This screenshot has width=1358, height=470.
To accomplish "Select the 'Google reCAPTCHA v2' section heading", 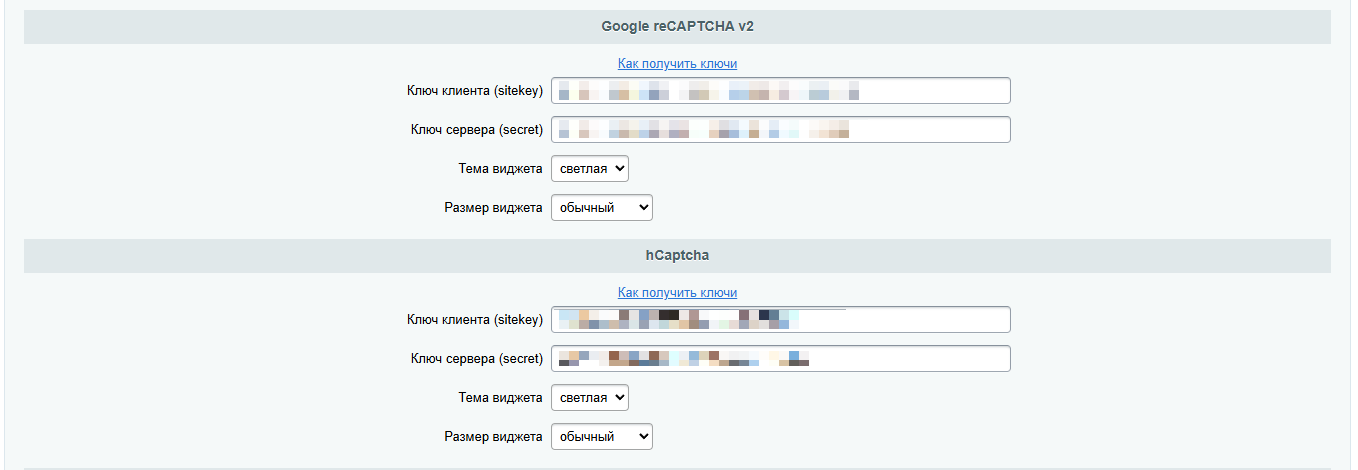I will [677, 27].
